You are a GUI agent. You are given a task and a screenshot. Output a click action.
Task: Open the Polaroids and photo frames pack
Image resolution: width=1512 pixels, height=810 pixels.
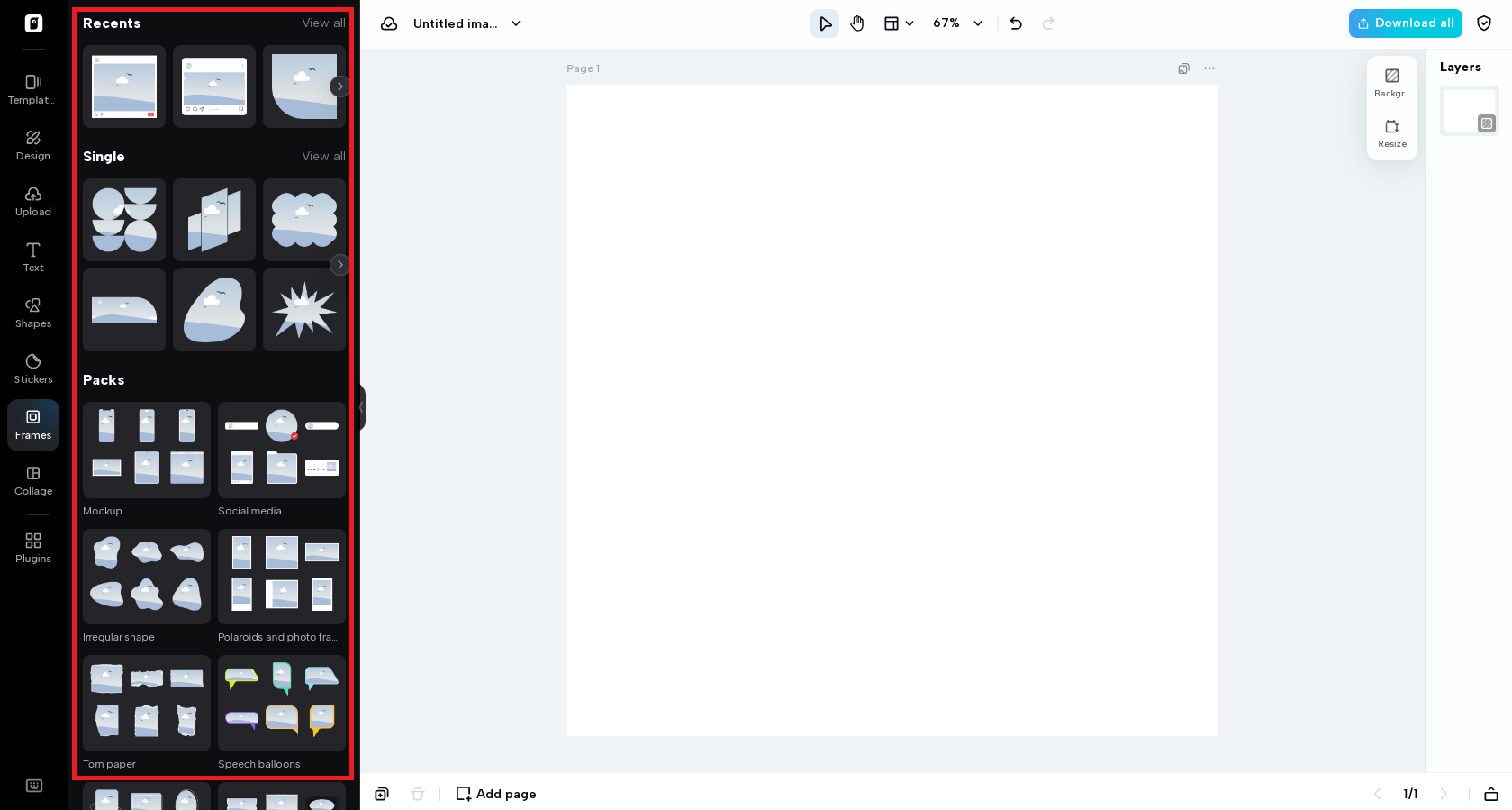(282, 577)
